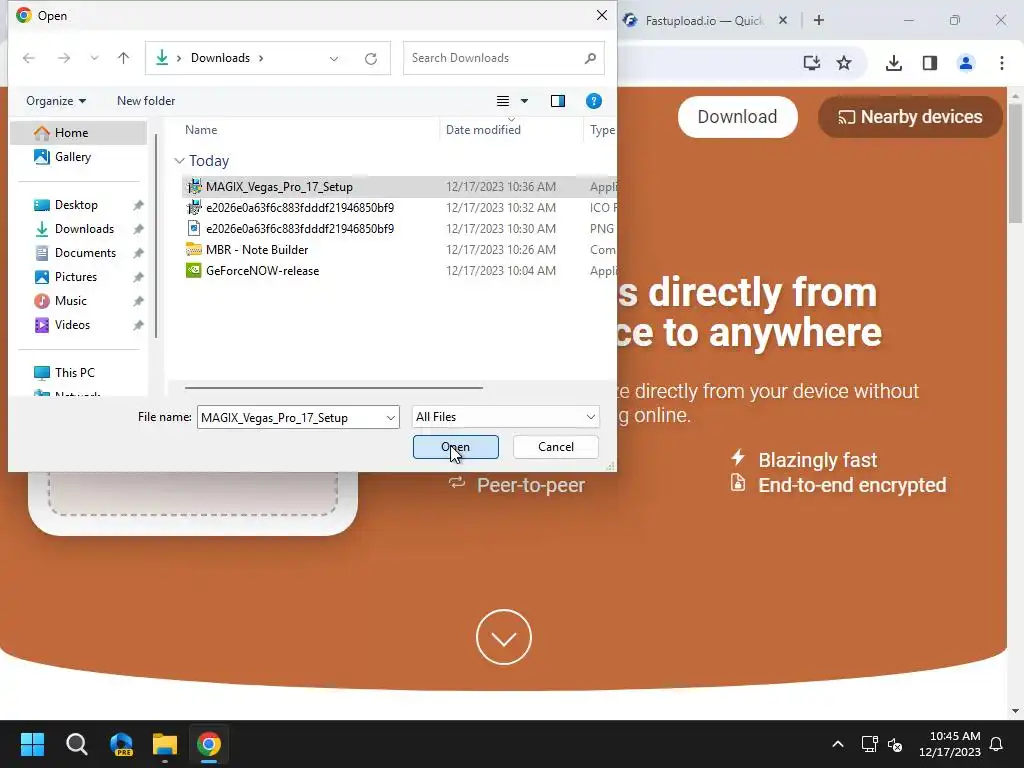Open a new Chrome tab
1024x768 pixels.
tap(819, 20)
